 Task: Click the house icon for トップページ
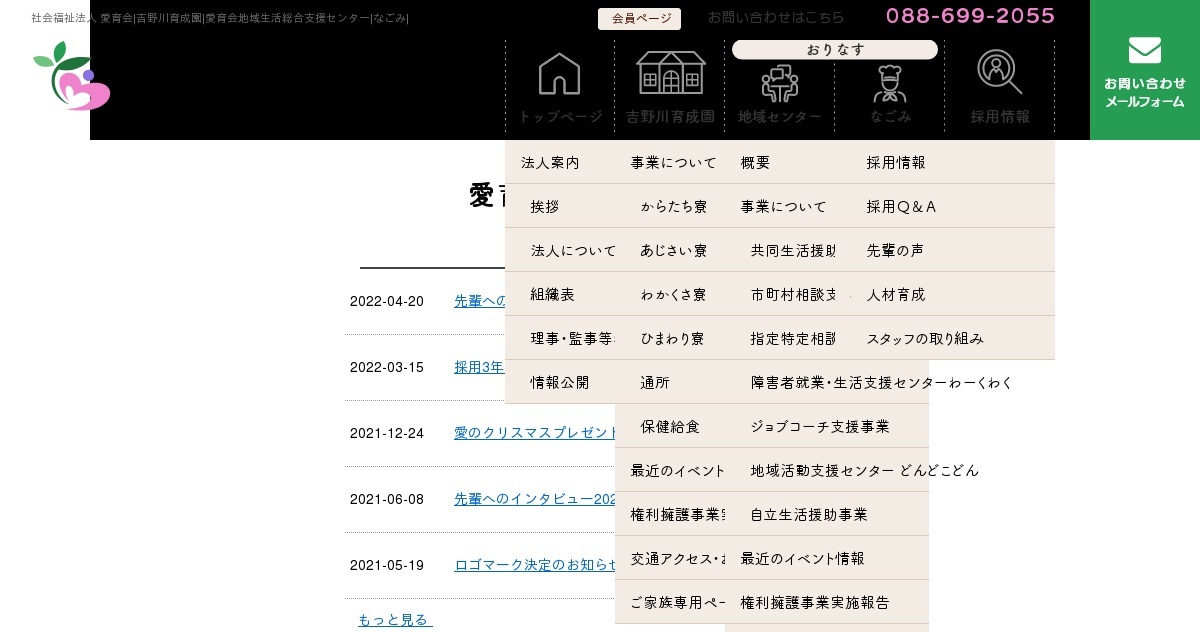[x=559, y=74]
